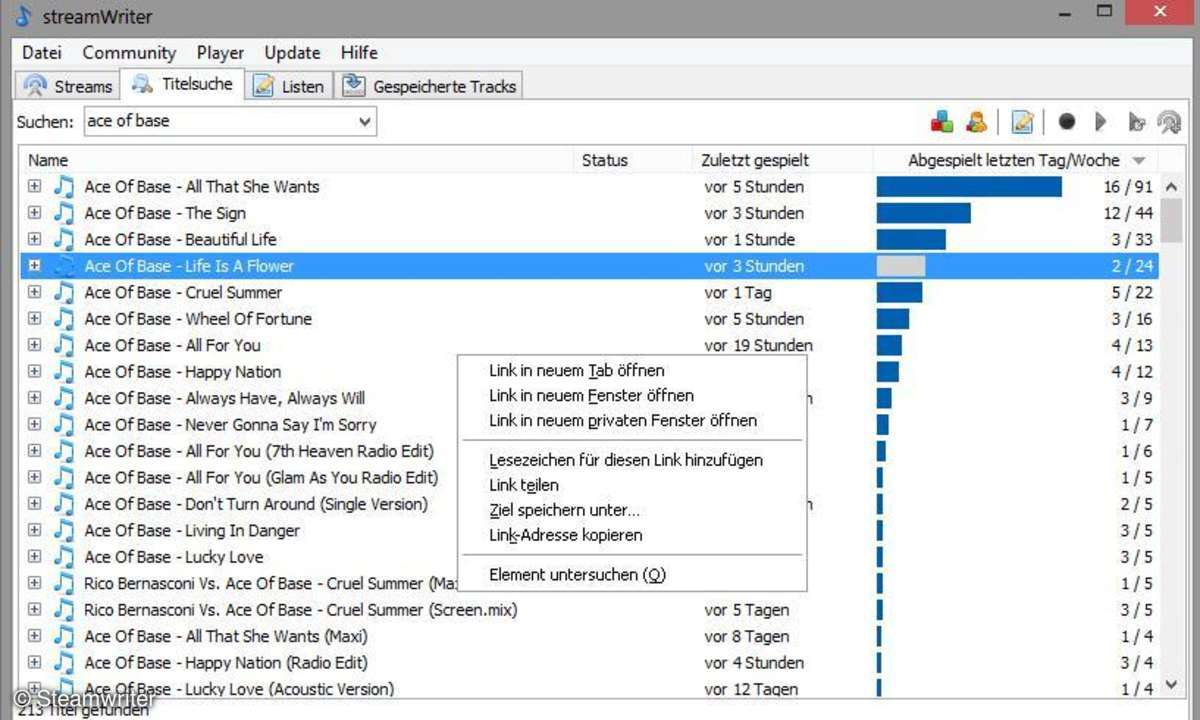Click the user-with-blocks toolbar icon
Screen dimensions: 1200x720
pos(977,122)
